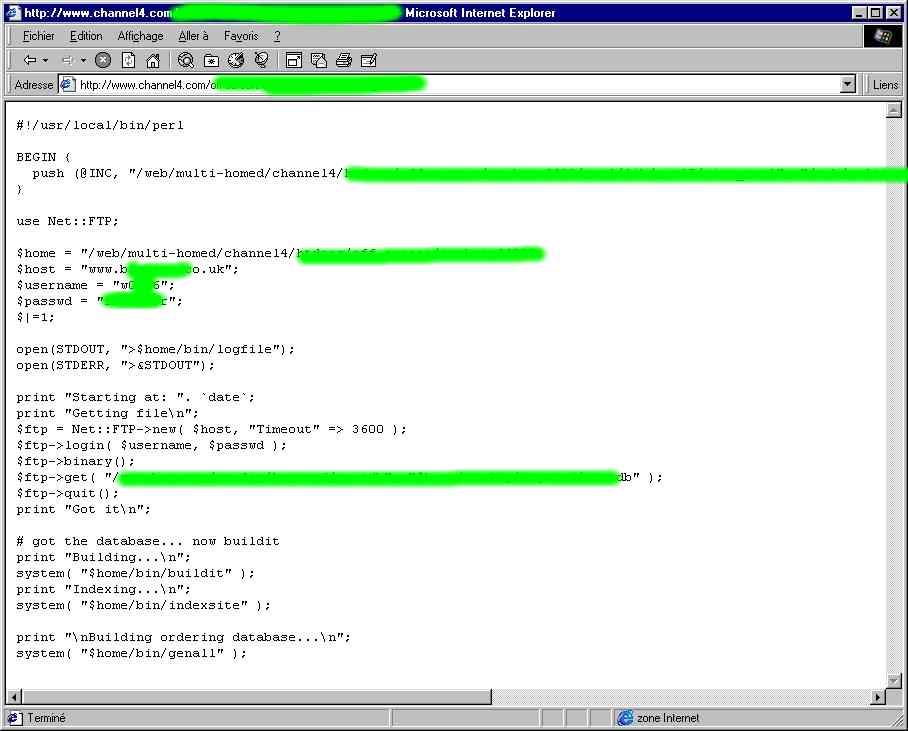Go to the Home page icon

[153, 60]
